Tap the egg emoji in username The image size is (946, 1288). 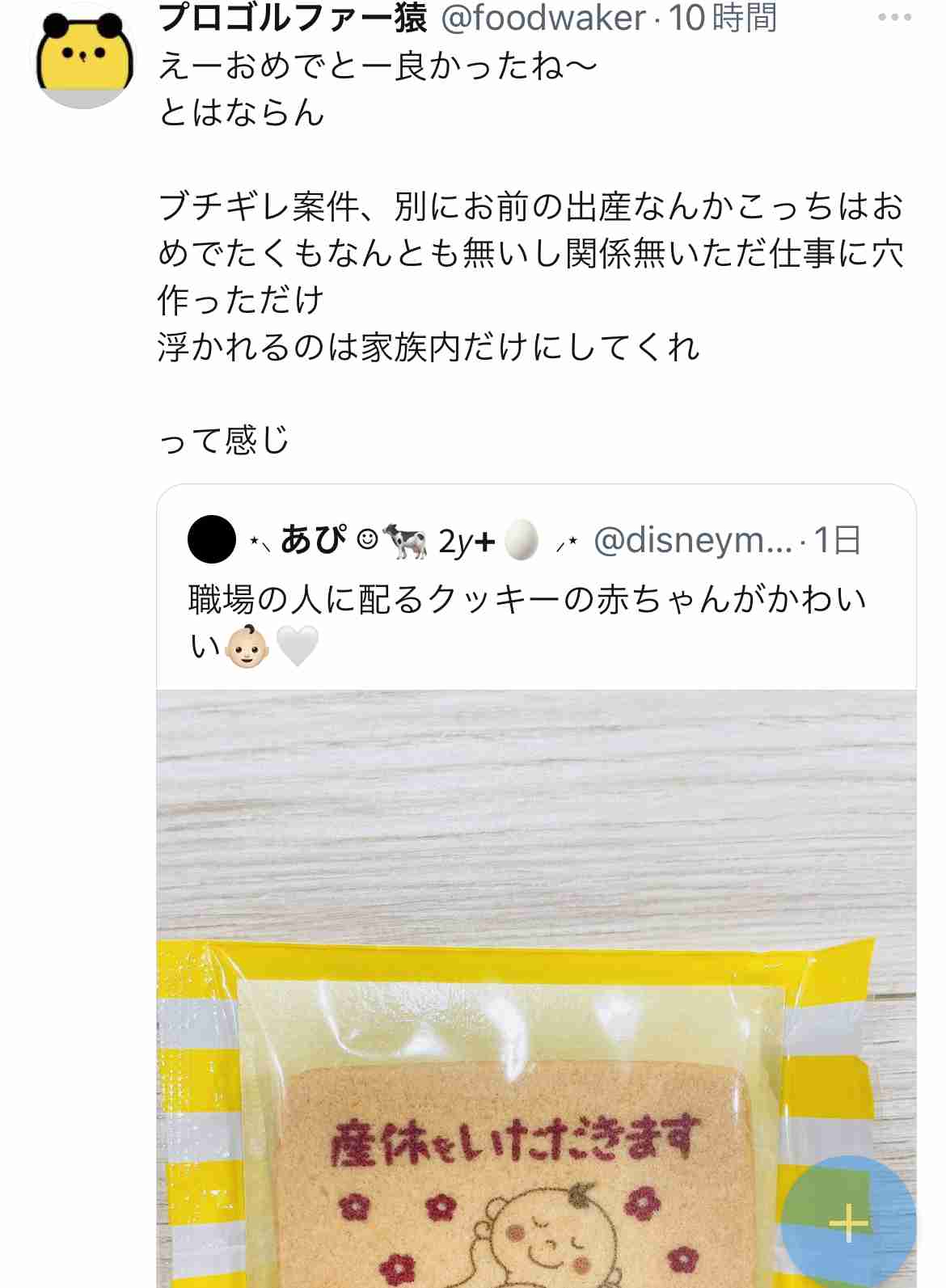(522, 539)
